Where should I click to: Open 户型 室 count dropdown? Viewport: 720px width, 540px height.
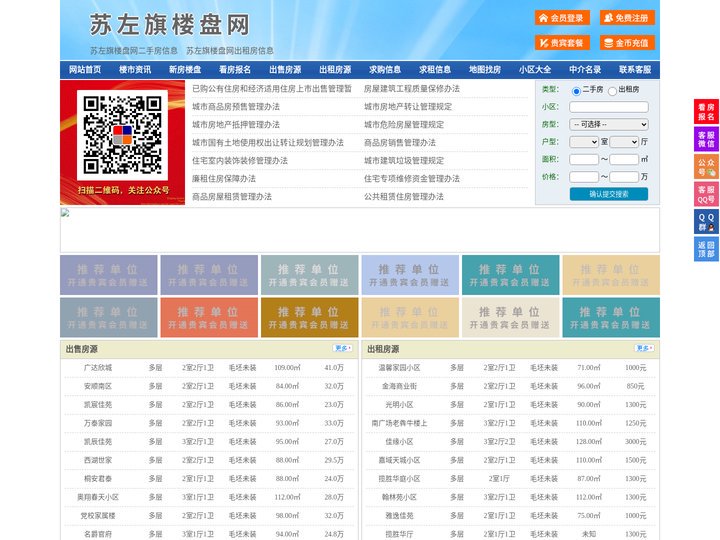click(x=584, y=142)
